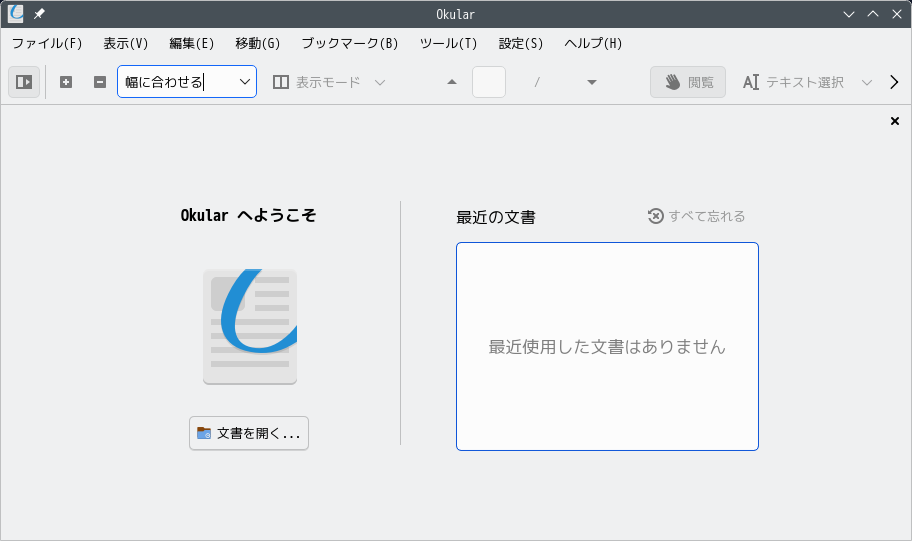Image resolution: width=912 pixels, height=541 pixels.
Task: Click the 最近使用した文書はありません message
Action: coord(607,347)
